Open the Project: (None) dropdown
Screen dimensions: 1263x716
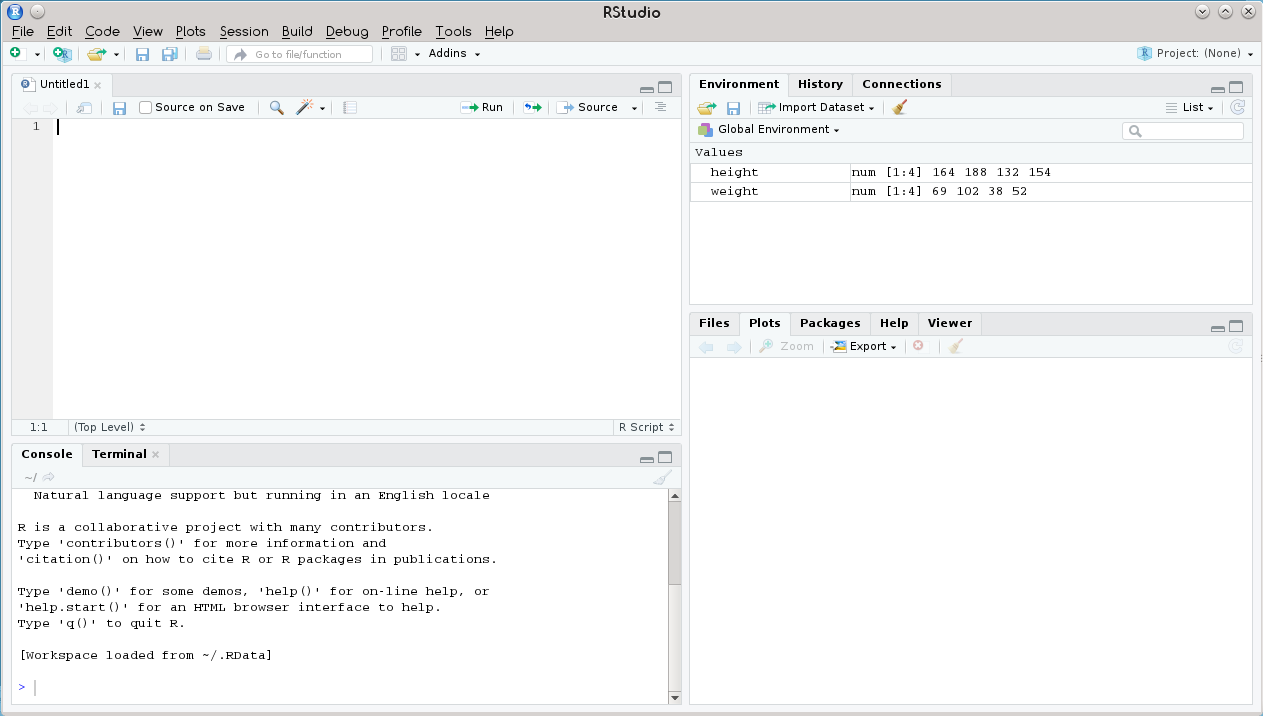point(1196,54)
